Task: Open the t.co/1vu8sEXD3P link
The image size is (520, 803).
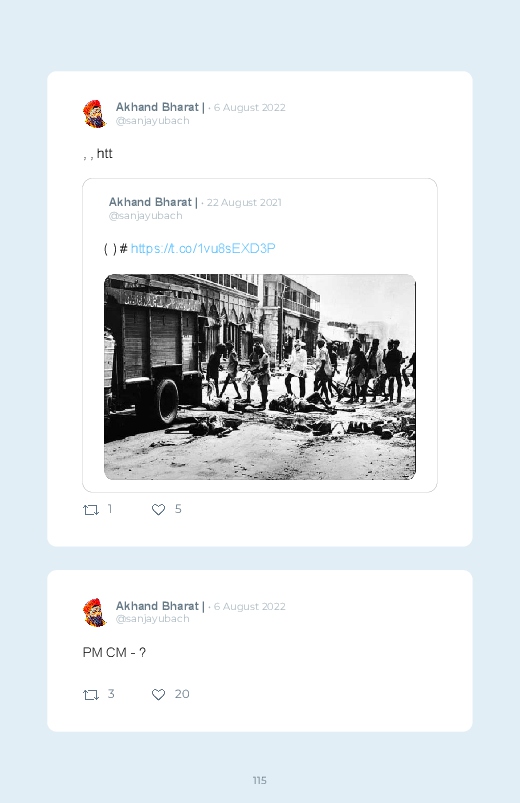Action: click(203, 248)
